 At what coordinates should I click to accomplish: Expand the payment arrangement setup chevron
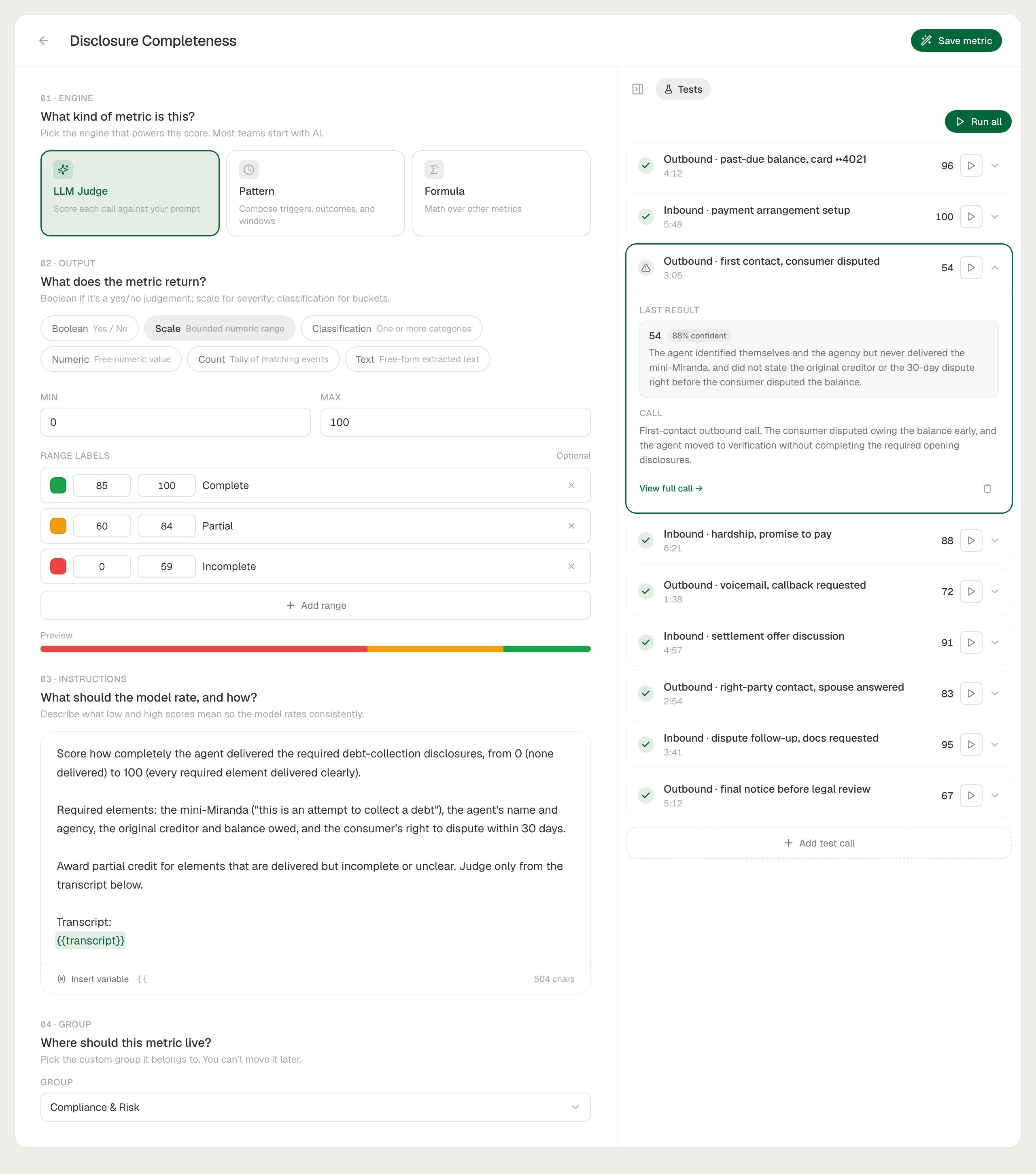(995, 217)
